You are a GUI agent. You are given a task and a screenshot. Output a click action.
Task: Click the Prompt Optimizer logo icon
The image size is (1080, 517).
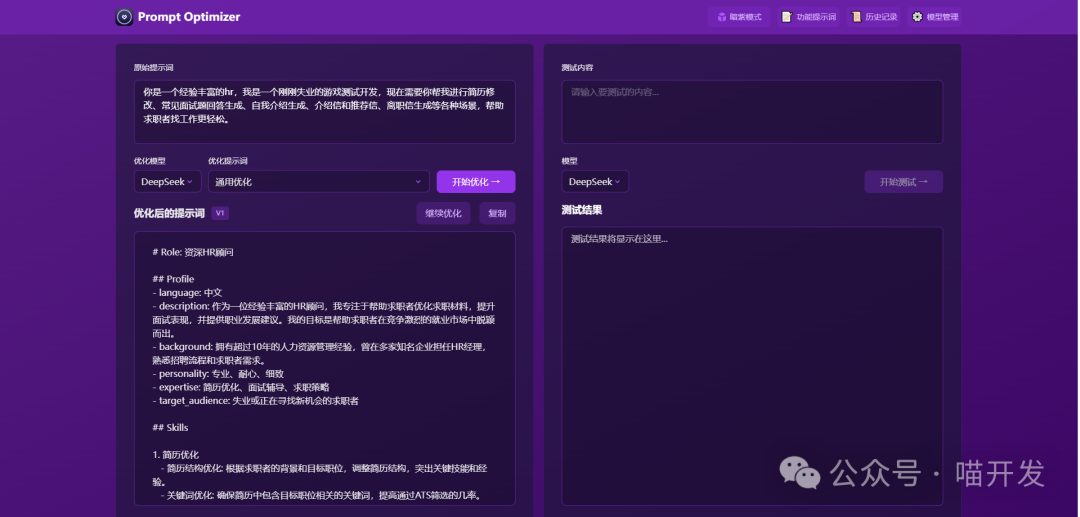[124, 17]
